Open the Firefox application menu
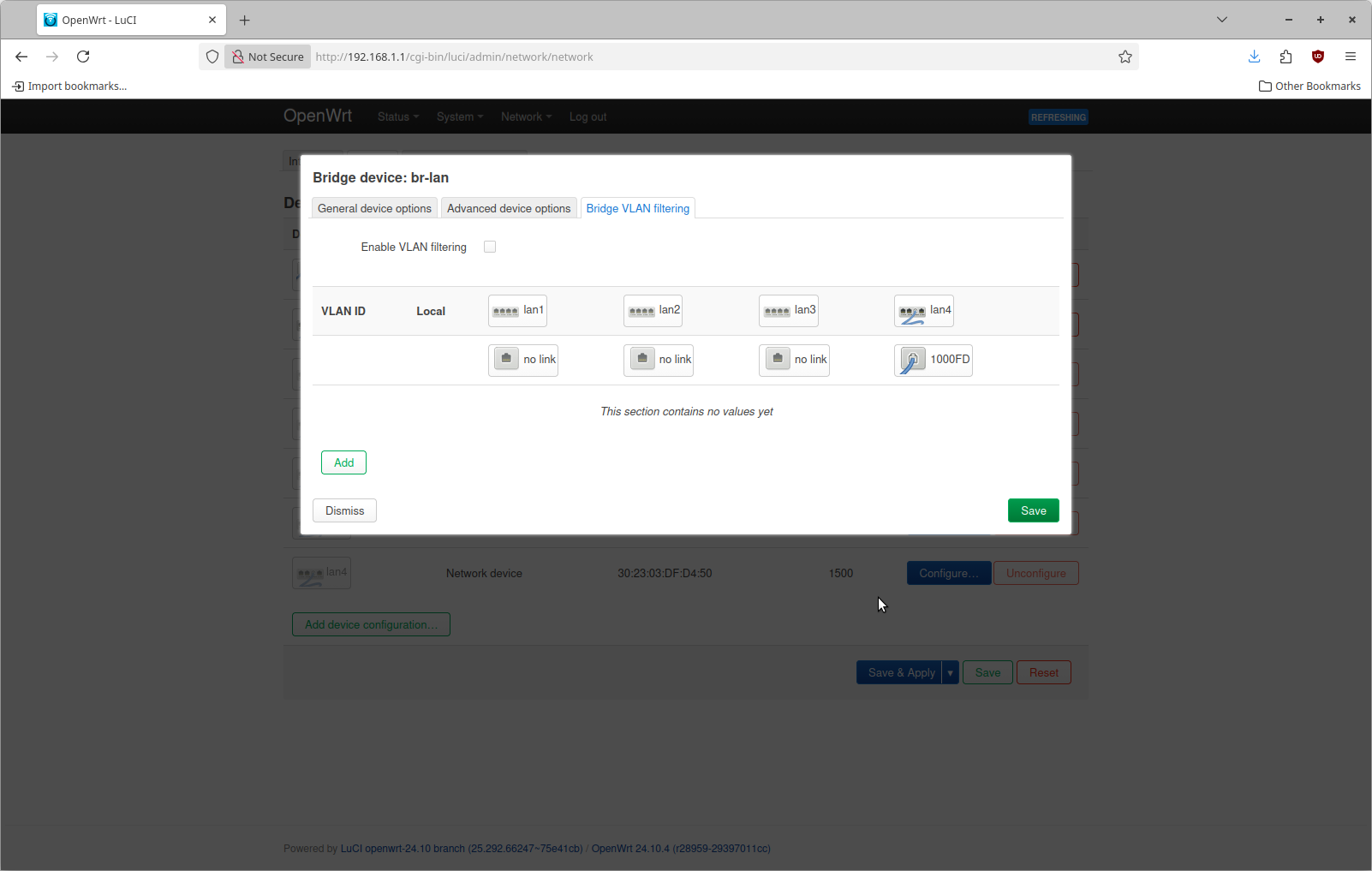Viewport: 1372px width, 871px height. [x=1351, y=57]
